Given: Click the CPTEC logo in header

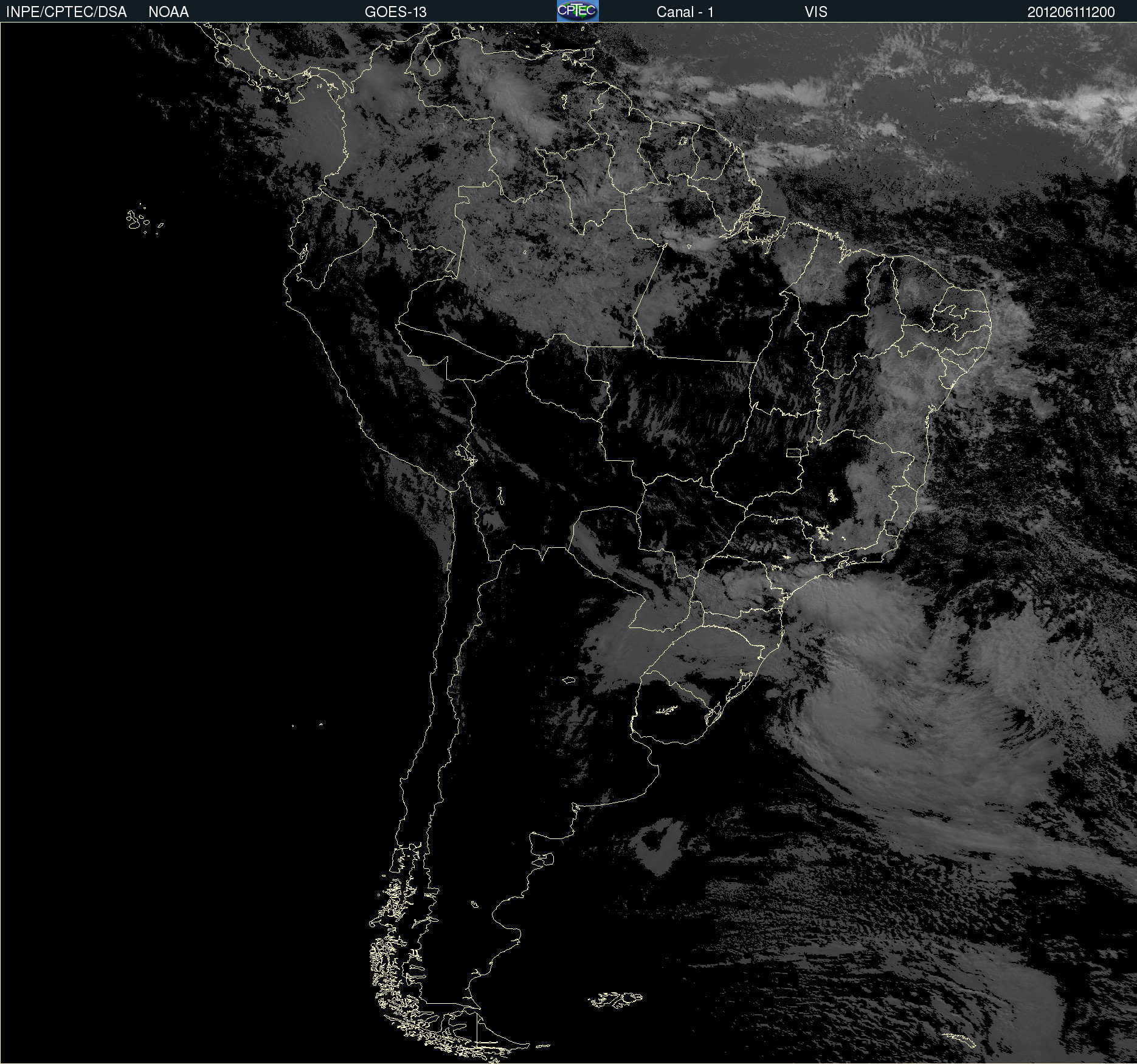Looking at the screenshot, I should coord(578,11).
